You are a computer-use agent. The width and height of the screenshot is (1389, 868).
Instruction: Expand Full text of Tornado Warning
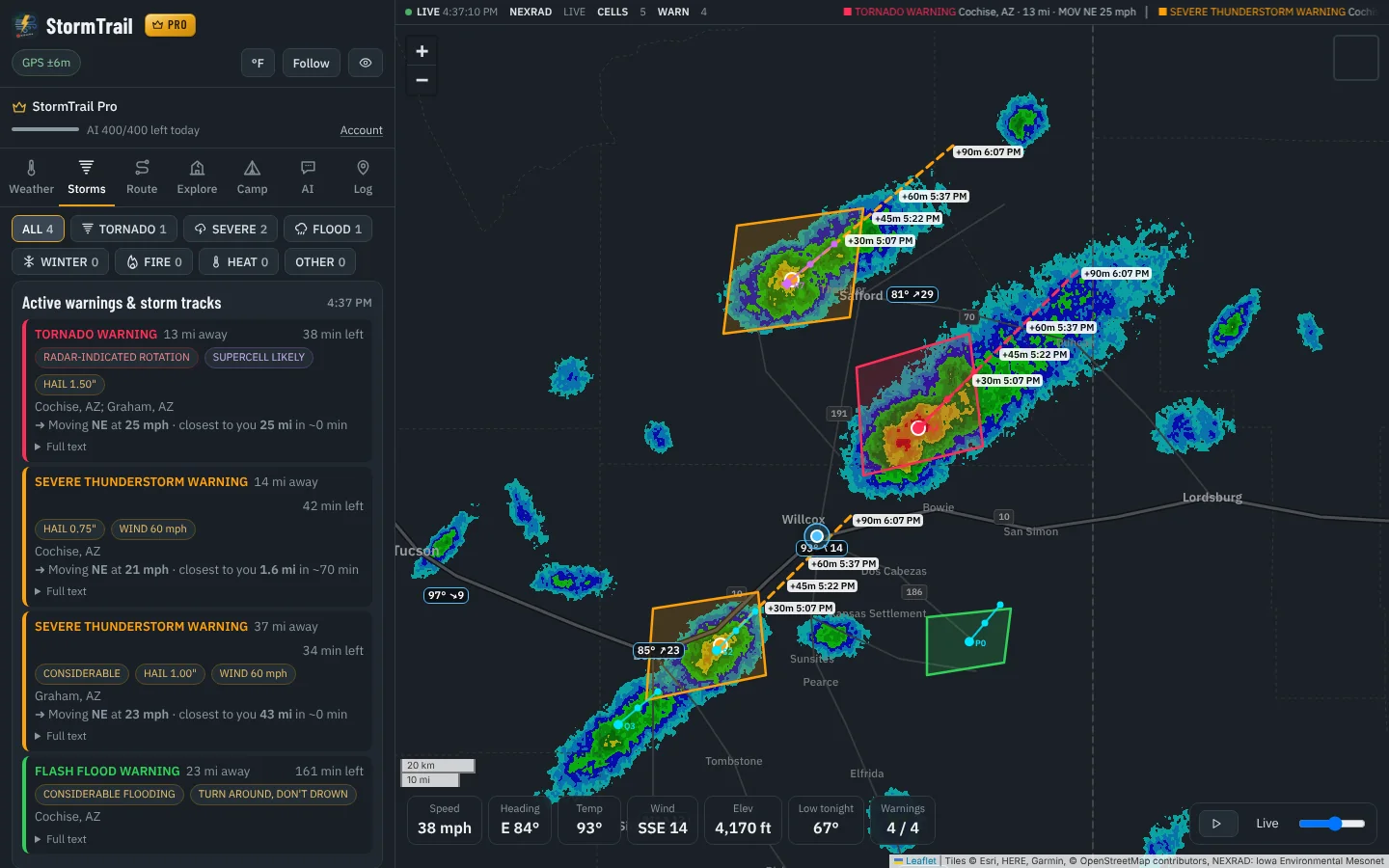pyautogui.click(x=61, y=447)
